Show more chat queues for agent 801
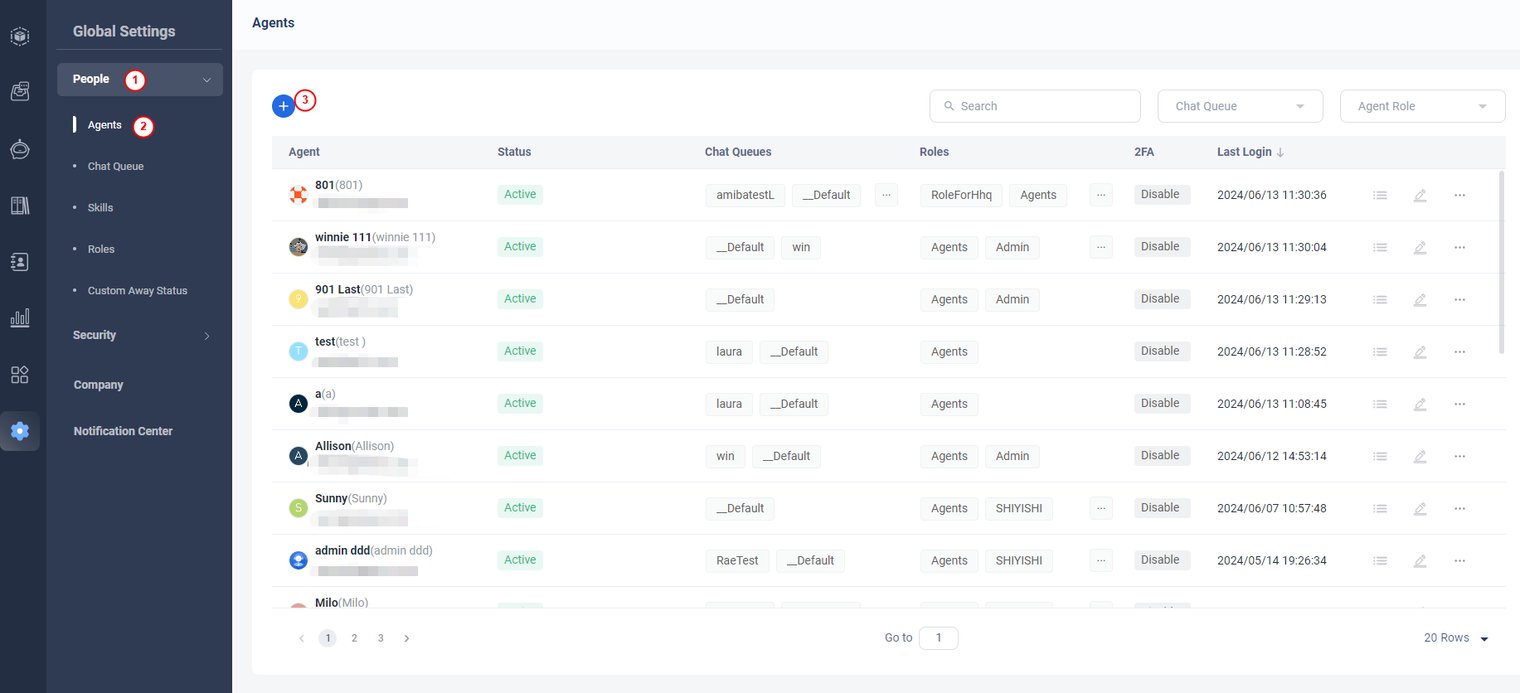Viewport: 1520px width, 693px height. (x=886, y=195)
